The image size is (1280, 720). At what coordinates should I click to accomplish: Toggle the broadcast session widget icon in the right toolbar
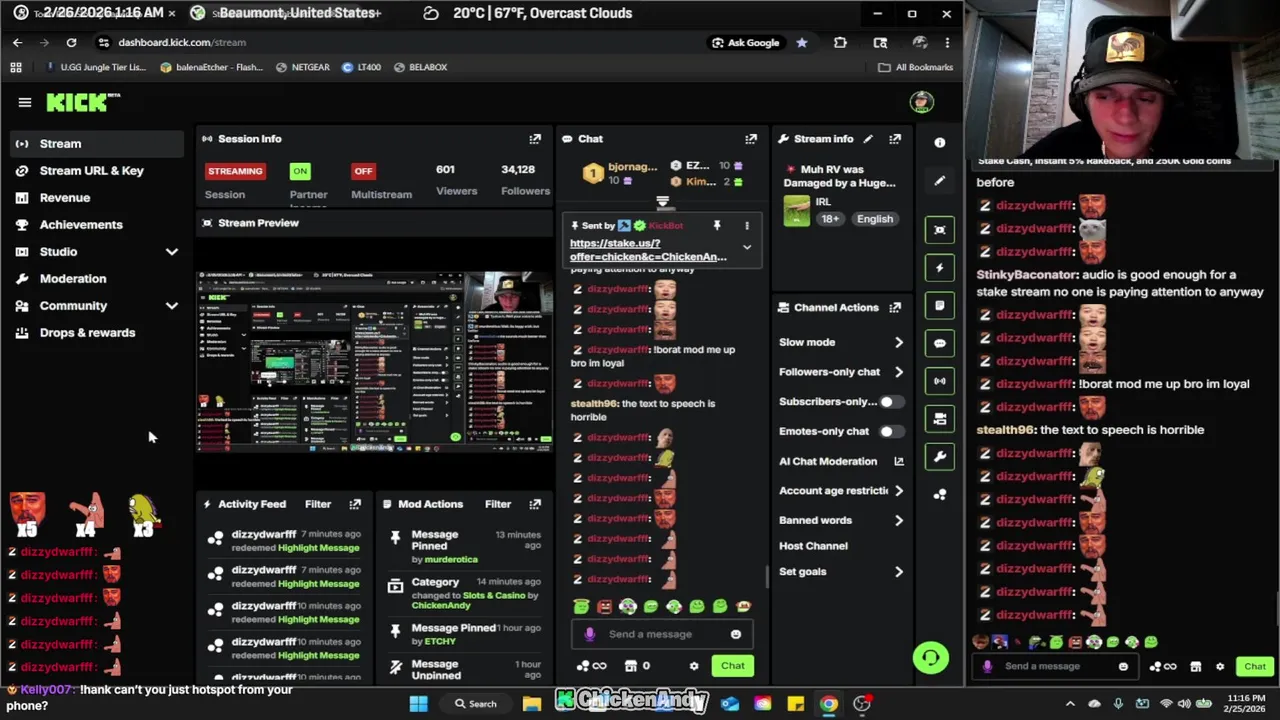(x=940, y=381)
